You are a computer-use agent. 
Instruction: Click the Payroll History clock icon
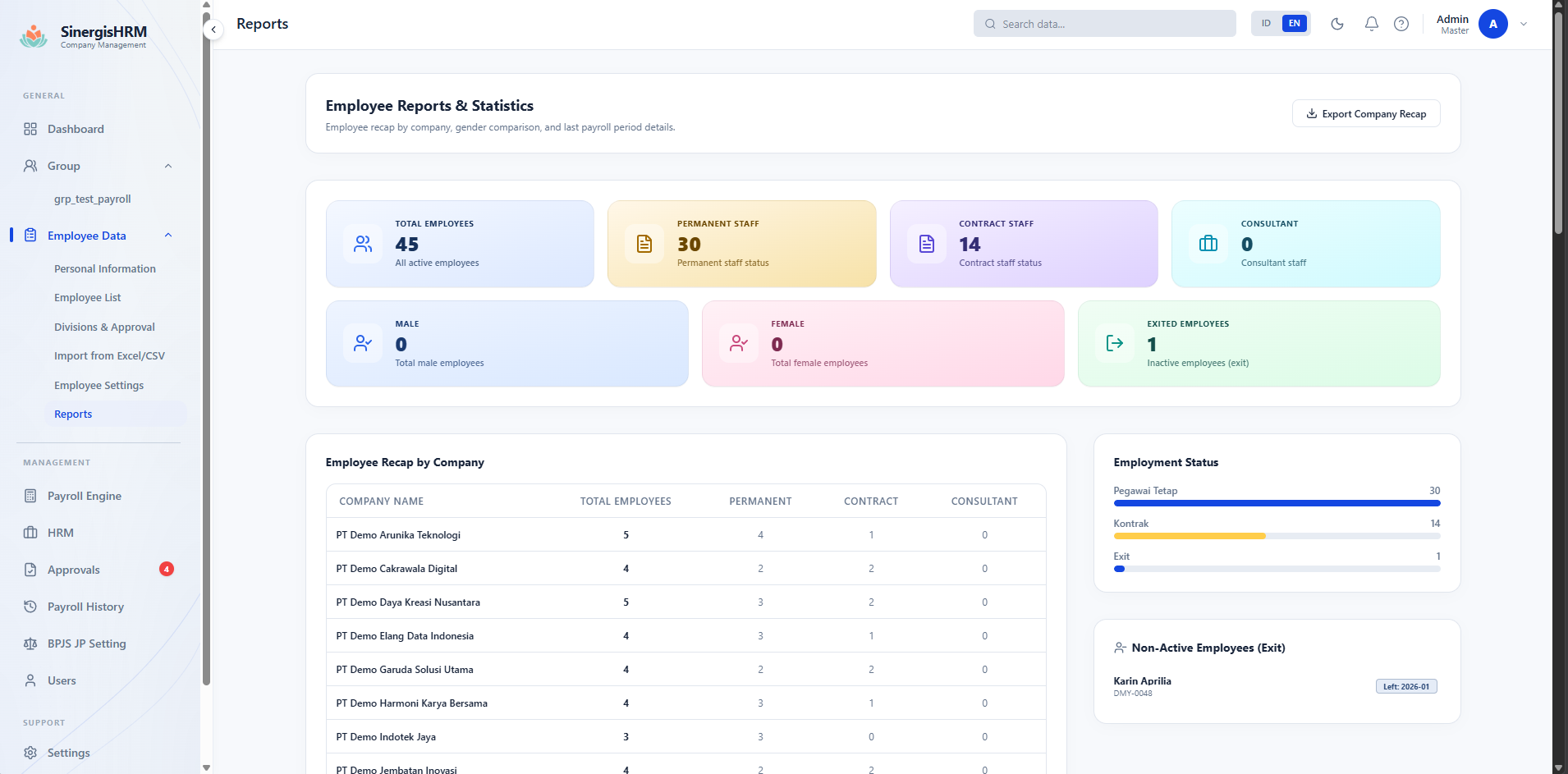(30, 607)
